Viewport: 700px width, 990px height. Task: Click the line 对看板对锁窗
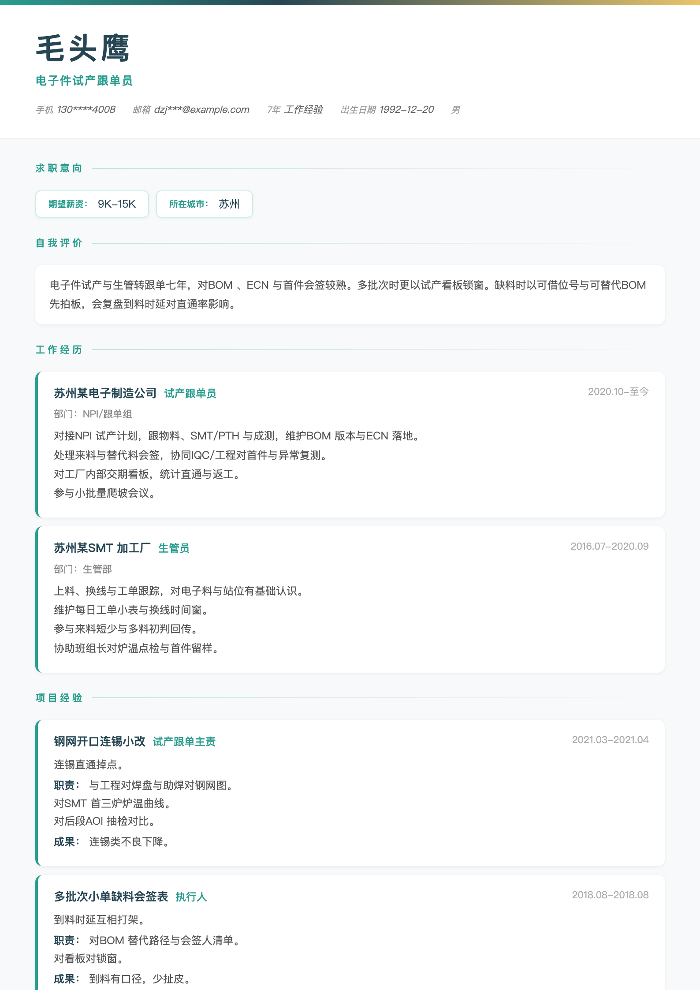pos(89,958)
